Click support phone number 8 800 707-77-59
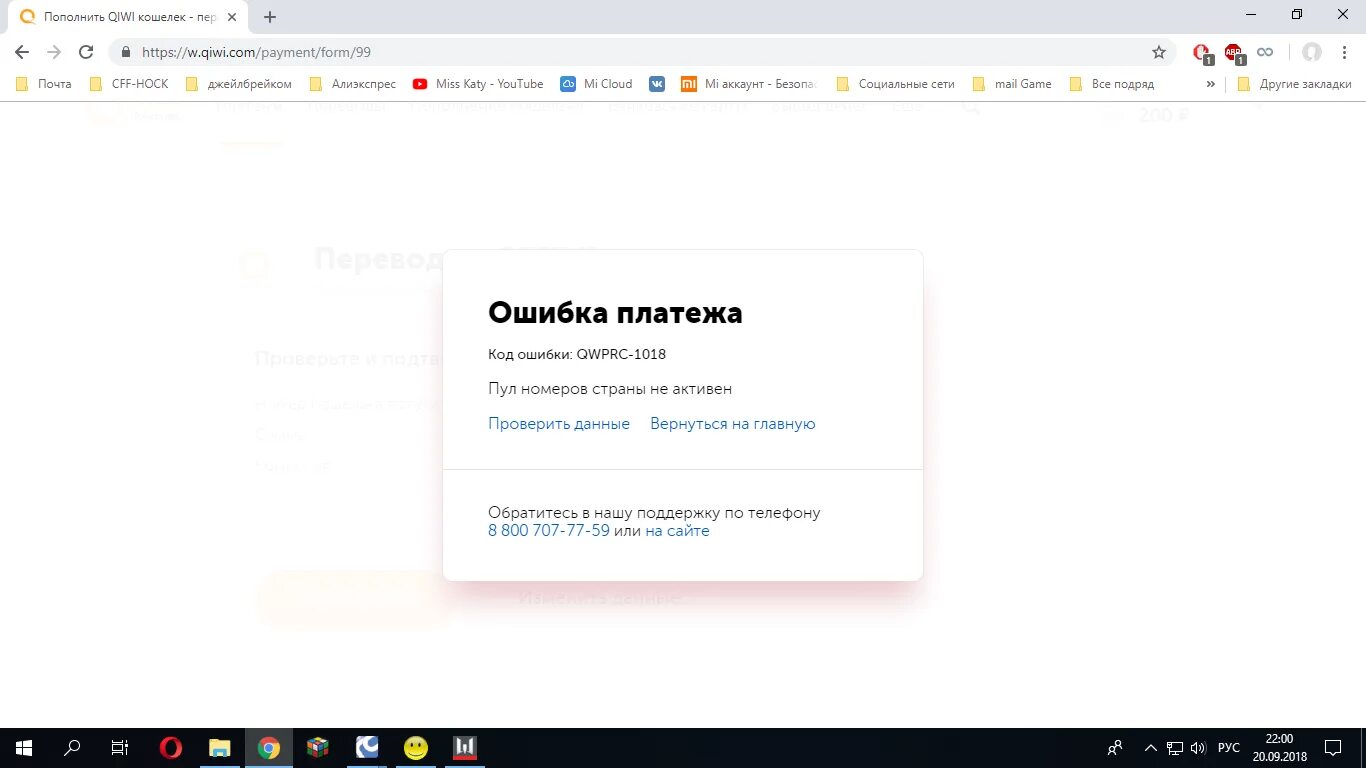The image size is (1366, 768). (x=549, y=531)
